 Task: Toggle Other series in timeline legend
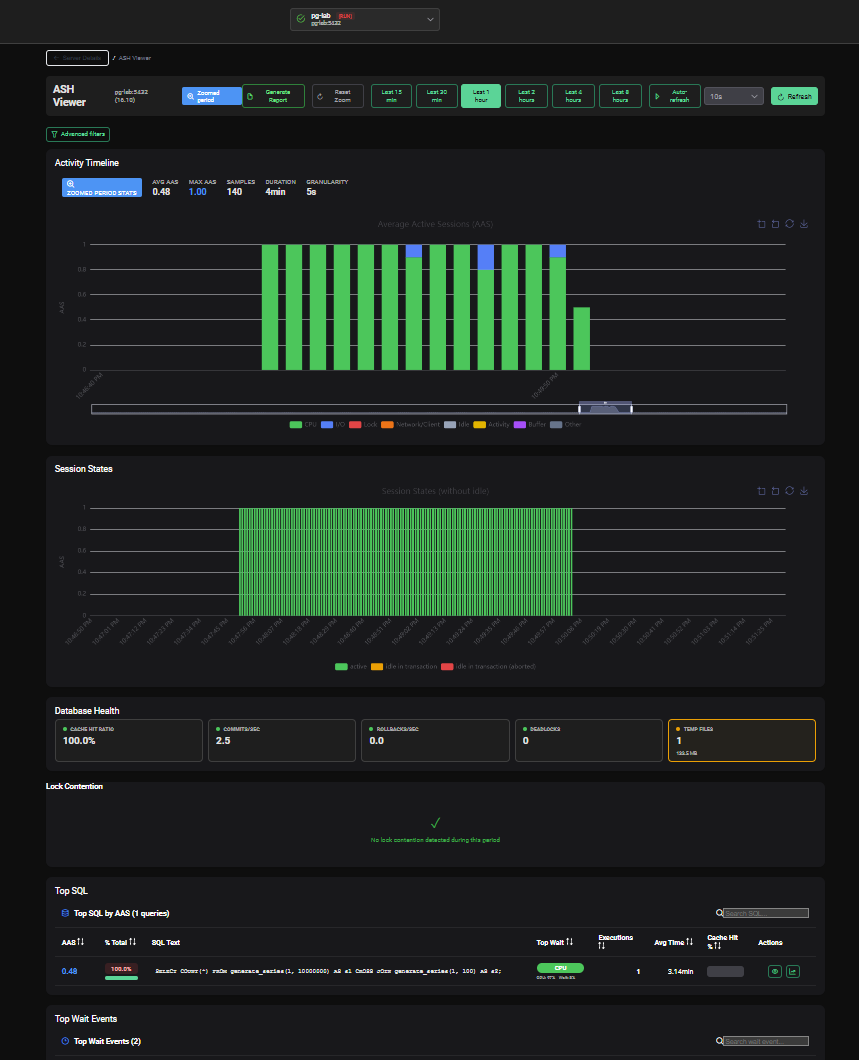[566, 425]
